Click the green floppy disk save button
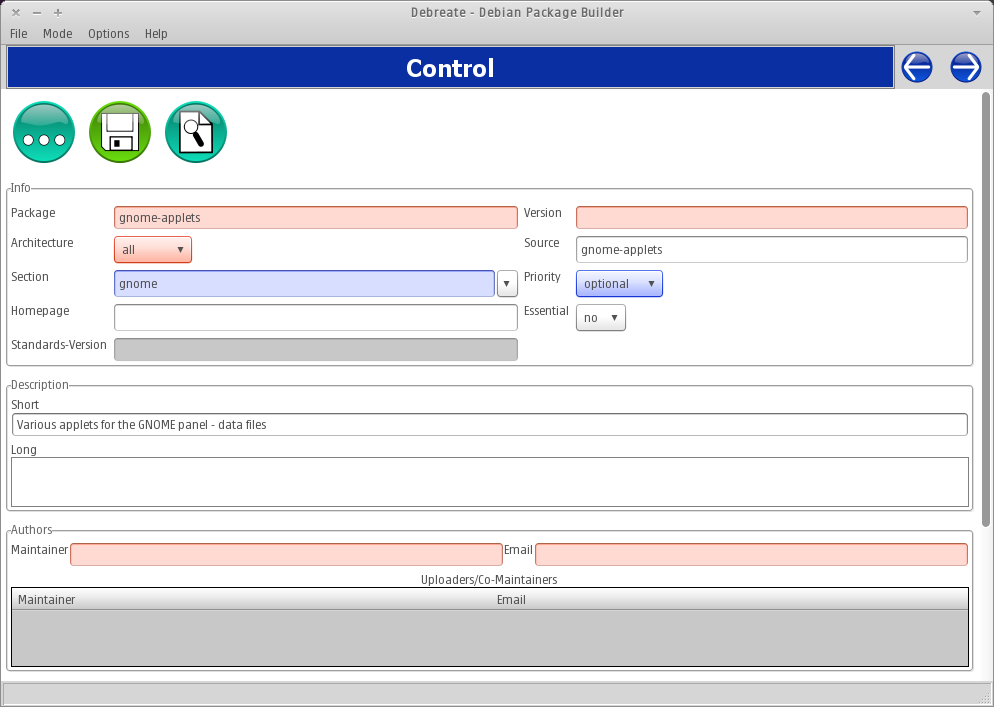The height and width of the screenshot is (707, 994). 120,132
